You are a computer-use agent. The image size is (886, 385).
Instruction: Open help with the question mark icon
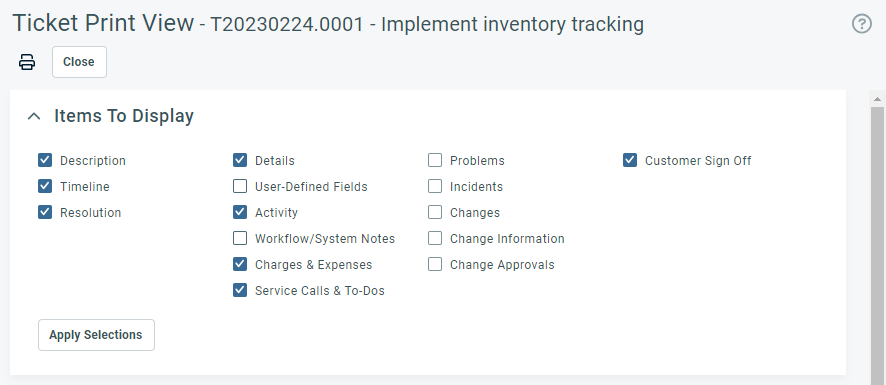[862, 24]
